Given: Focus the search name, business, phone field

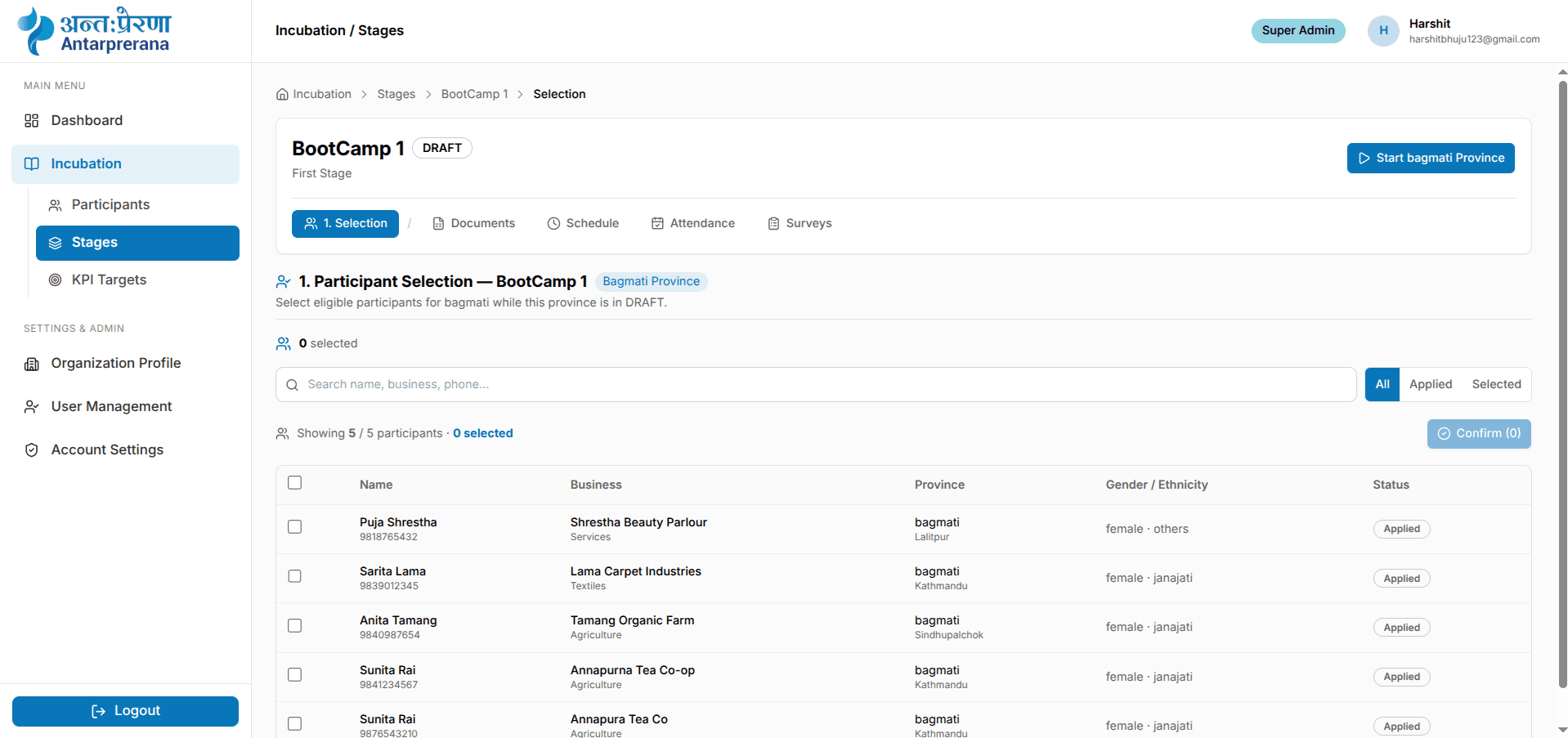Looking at the screenshot, I should (816, 385).
